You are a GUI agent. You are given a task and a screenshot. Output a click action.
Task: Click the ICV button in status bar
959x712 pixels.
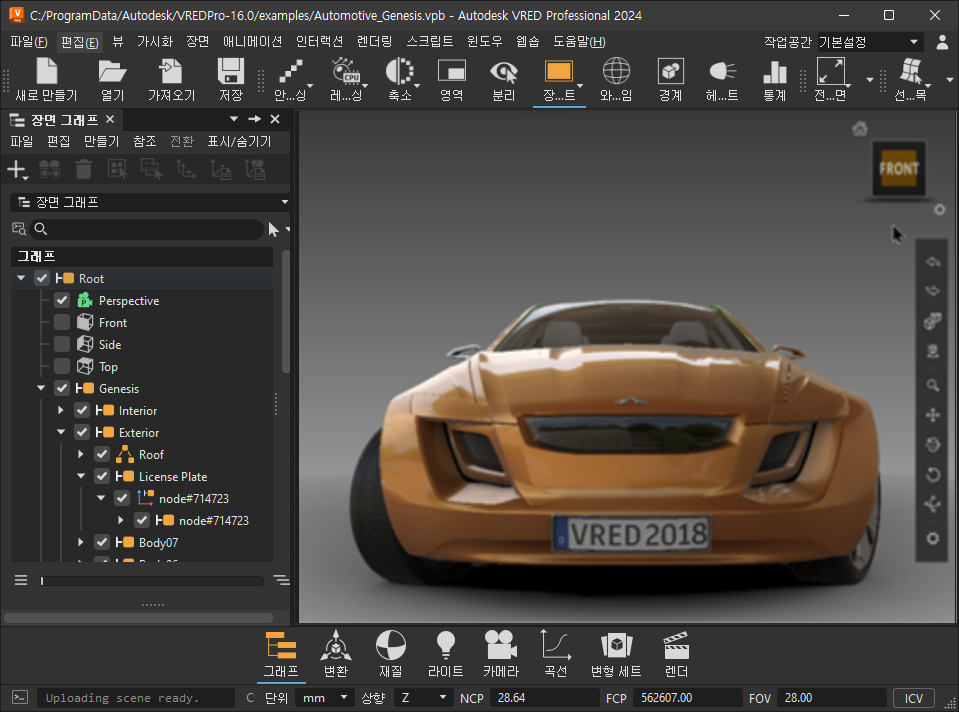tap(913, 698)
